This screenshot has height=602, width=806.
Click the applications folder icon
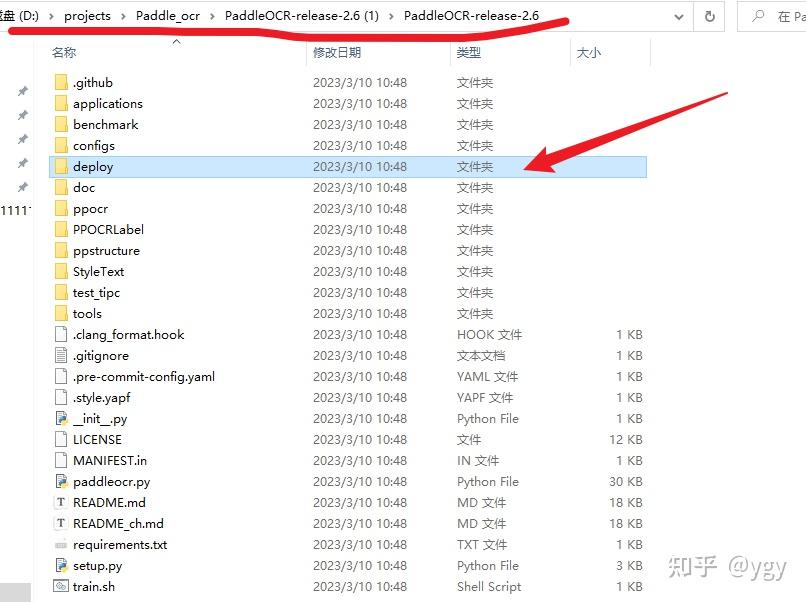pos(61,103)
